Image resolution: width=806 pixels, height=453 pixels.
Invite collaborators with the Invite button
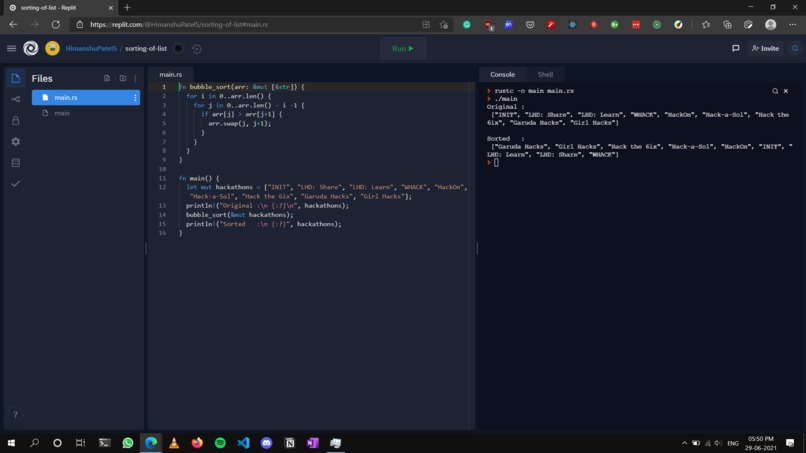tap(765, 48)
